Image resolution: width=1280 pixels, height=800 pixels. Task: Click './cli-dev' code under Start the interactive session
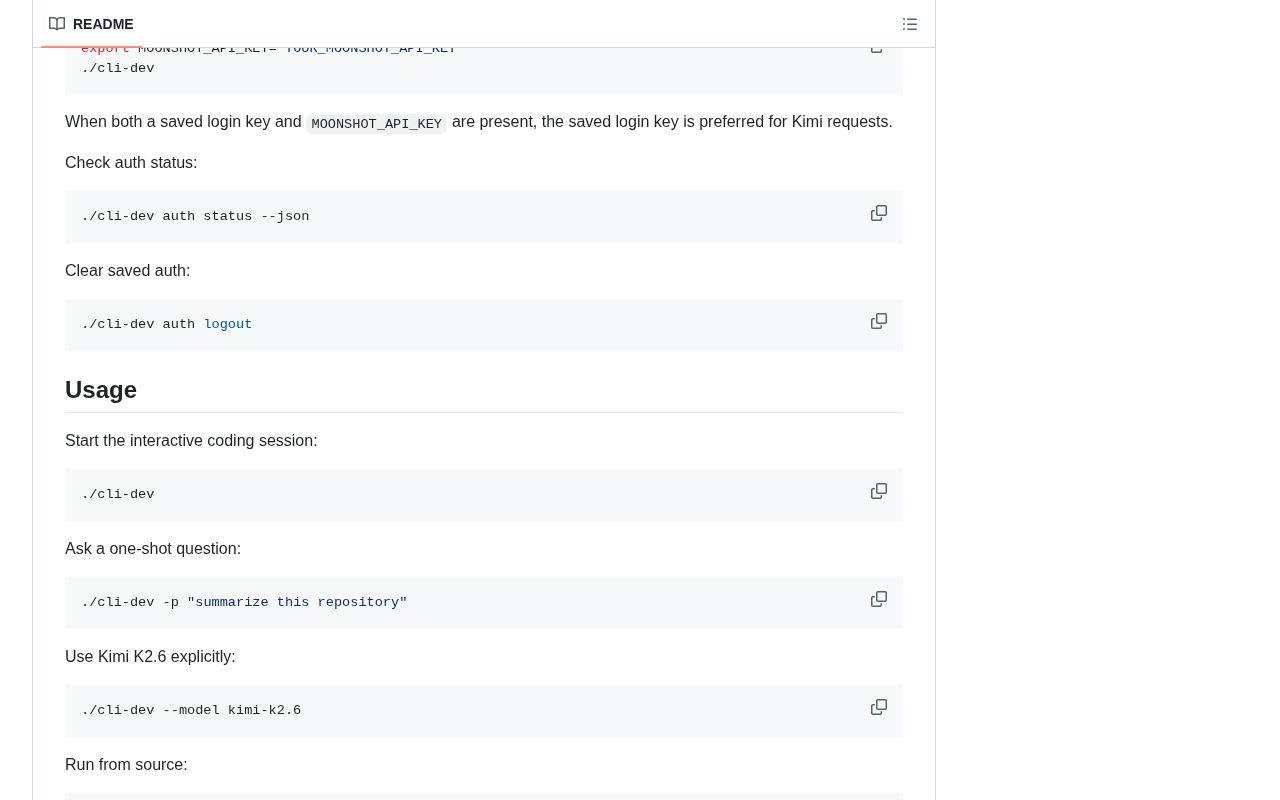click(118, 494)
